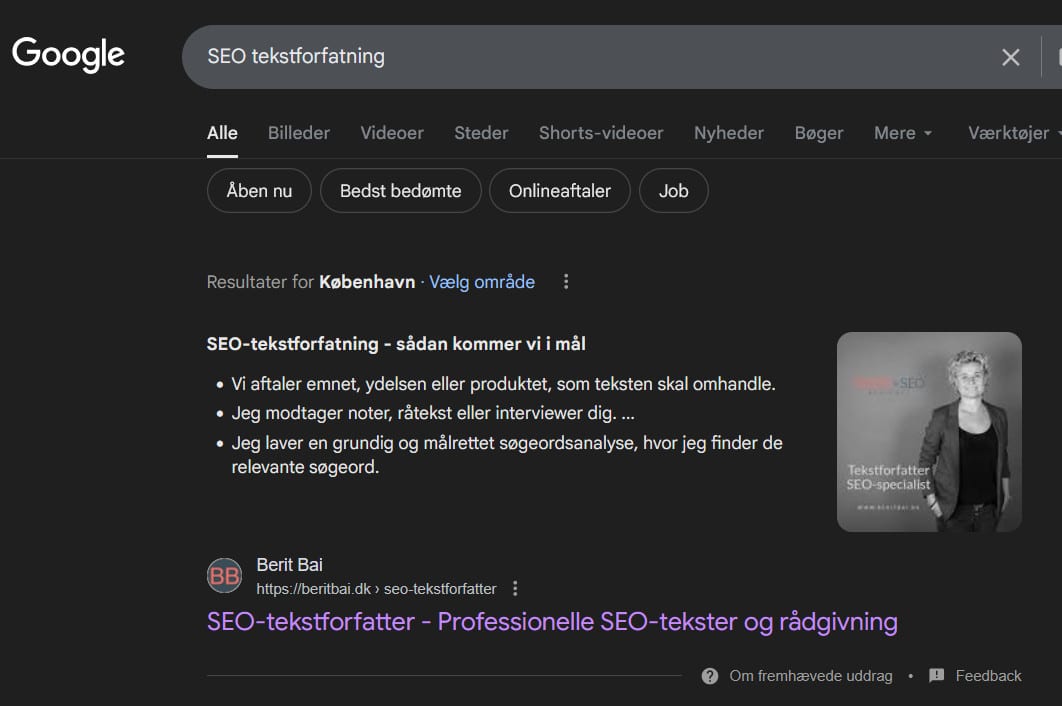Click the bullet text starting Jeg modtager noter
The image size is (1062, 706).
tap(433, 413)
